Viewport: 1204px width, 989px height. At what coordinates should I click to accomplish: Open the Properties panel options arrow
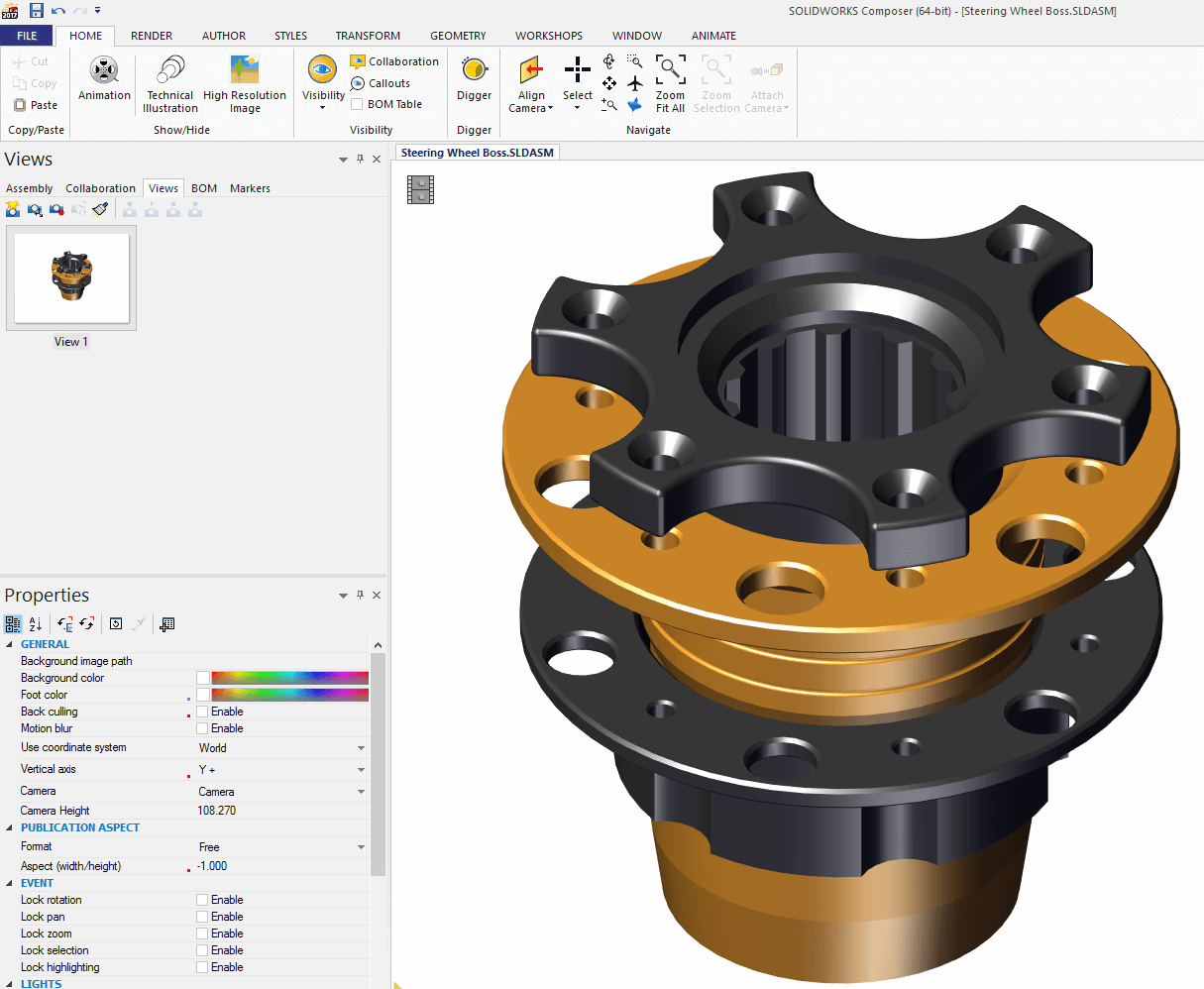(343, 596)
